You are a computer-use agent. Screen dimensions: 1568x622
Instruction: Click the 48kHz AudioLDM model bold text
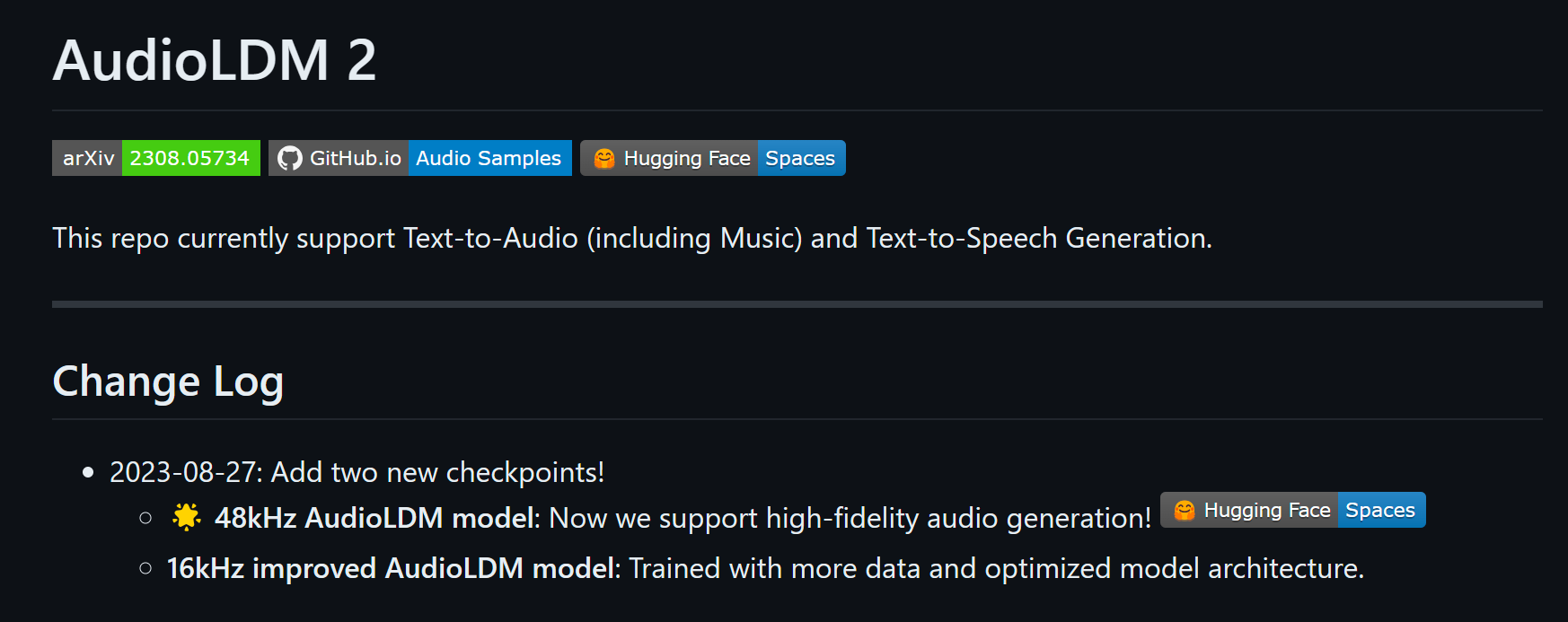point(376,518)
